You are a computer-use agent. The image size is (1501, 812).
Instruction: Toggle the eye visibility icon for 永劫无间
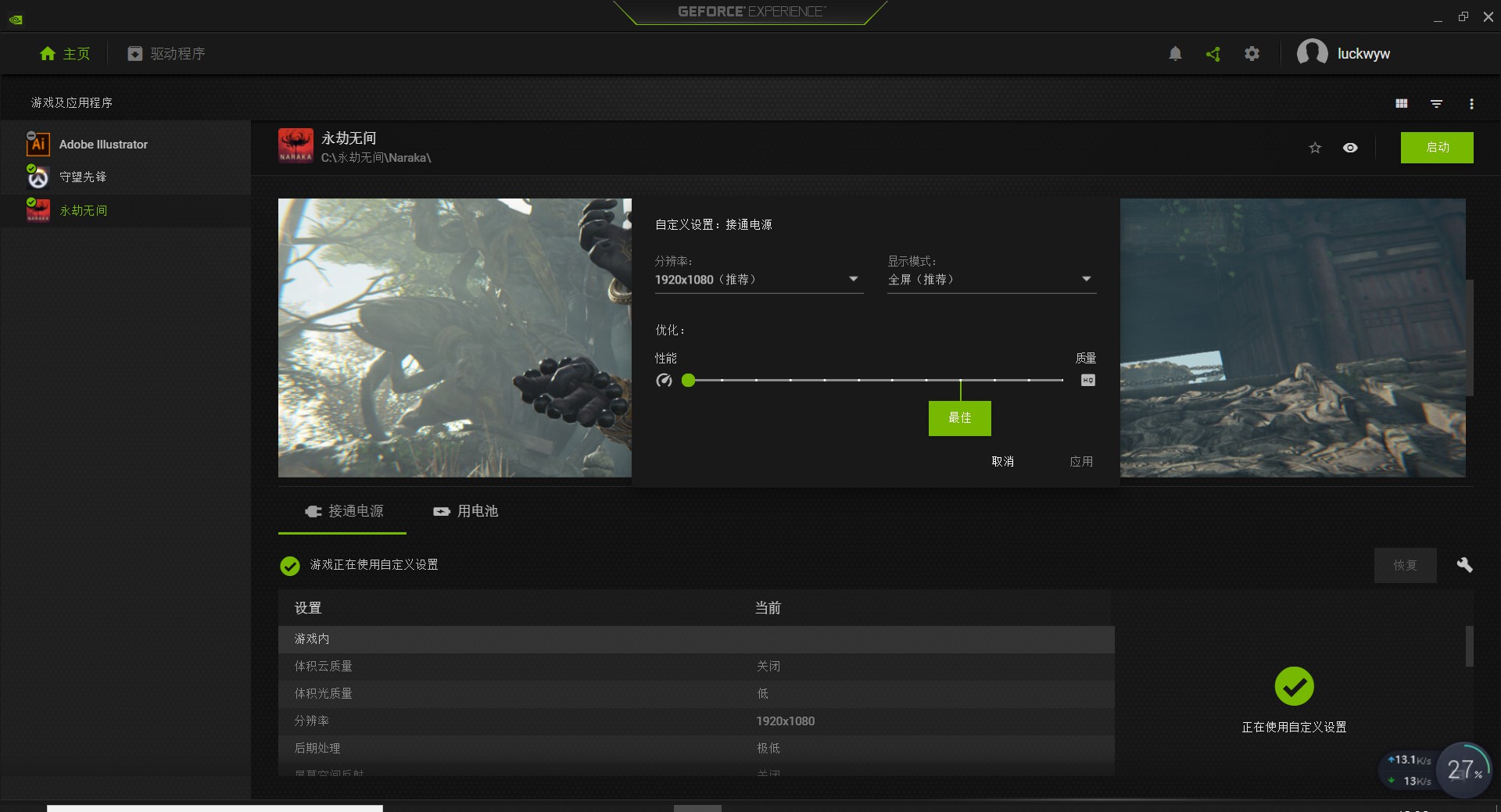point(1350,148)
